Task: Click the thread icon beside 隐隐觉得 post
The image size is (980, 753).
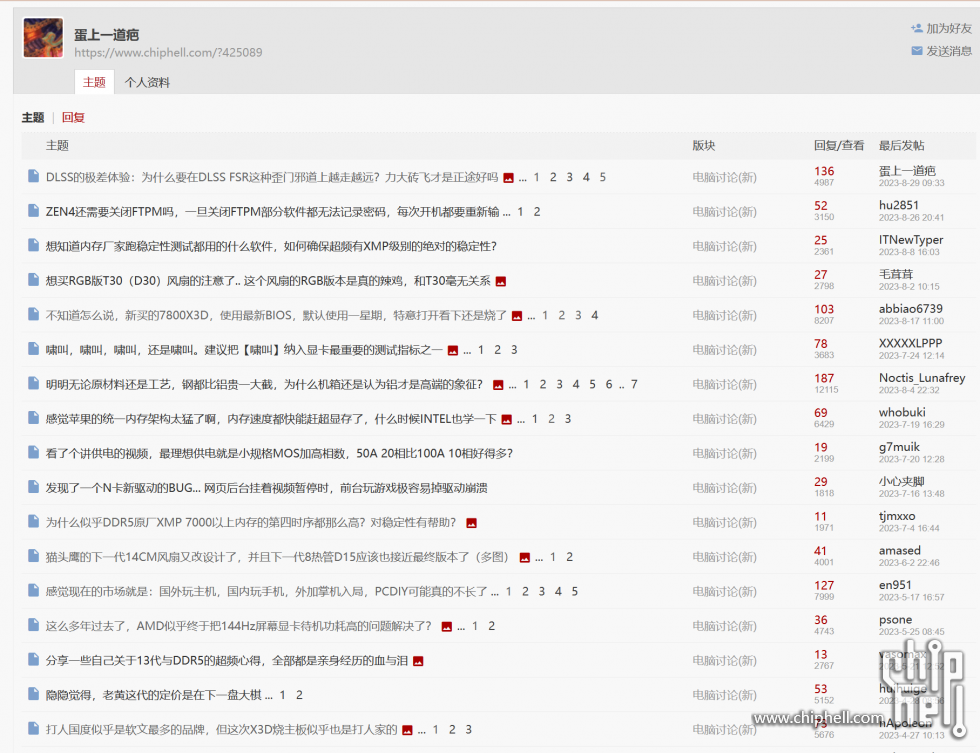Action: pyautogui.click(x=34, y=694)
